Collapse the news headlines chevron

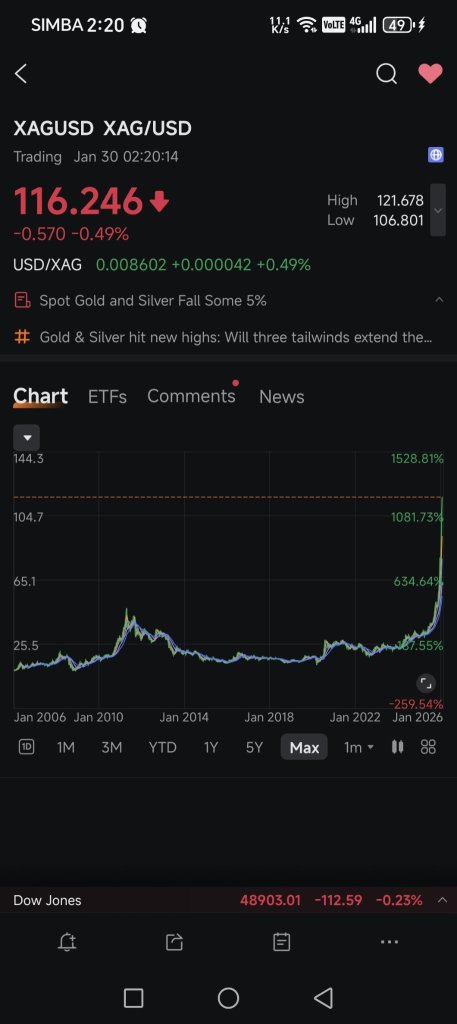click(x=439, y=300)
